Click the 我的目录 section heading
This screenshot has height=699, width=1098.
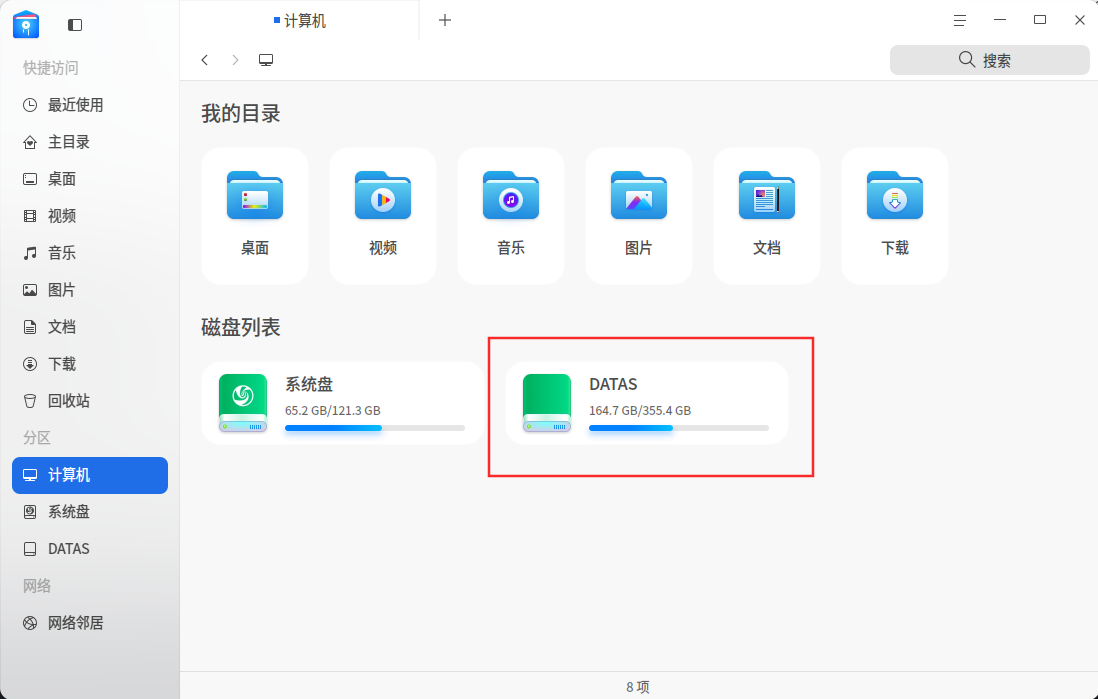pyautogui.click(x=241, y=113)
